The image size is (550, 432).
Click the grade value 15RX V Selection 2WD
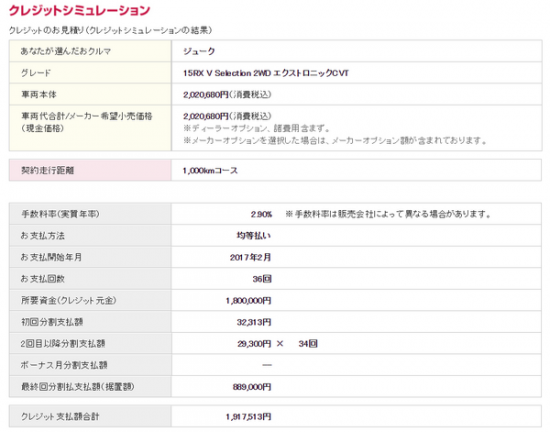266,73
